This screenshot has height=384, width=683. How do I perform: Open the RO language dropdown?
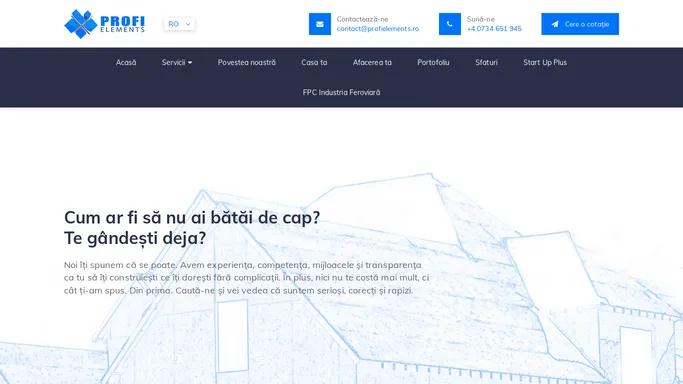coord(179,24)
